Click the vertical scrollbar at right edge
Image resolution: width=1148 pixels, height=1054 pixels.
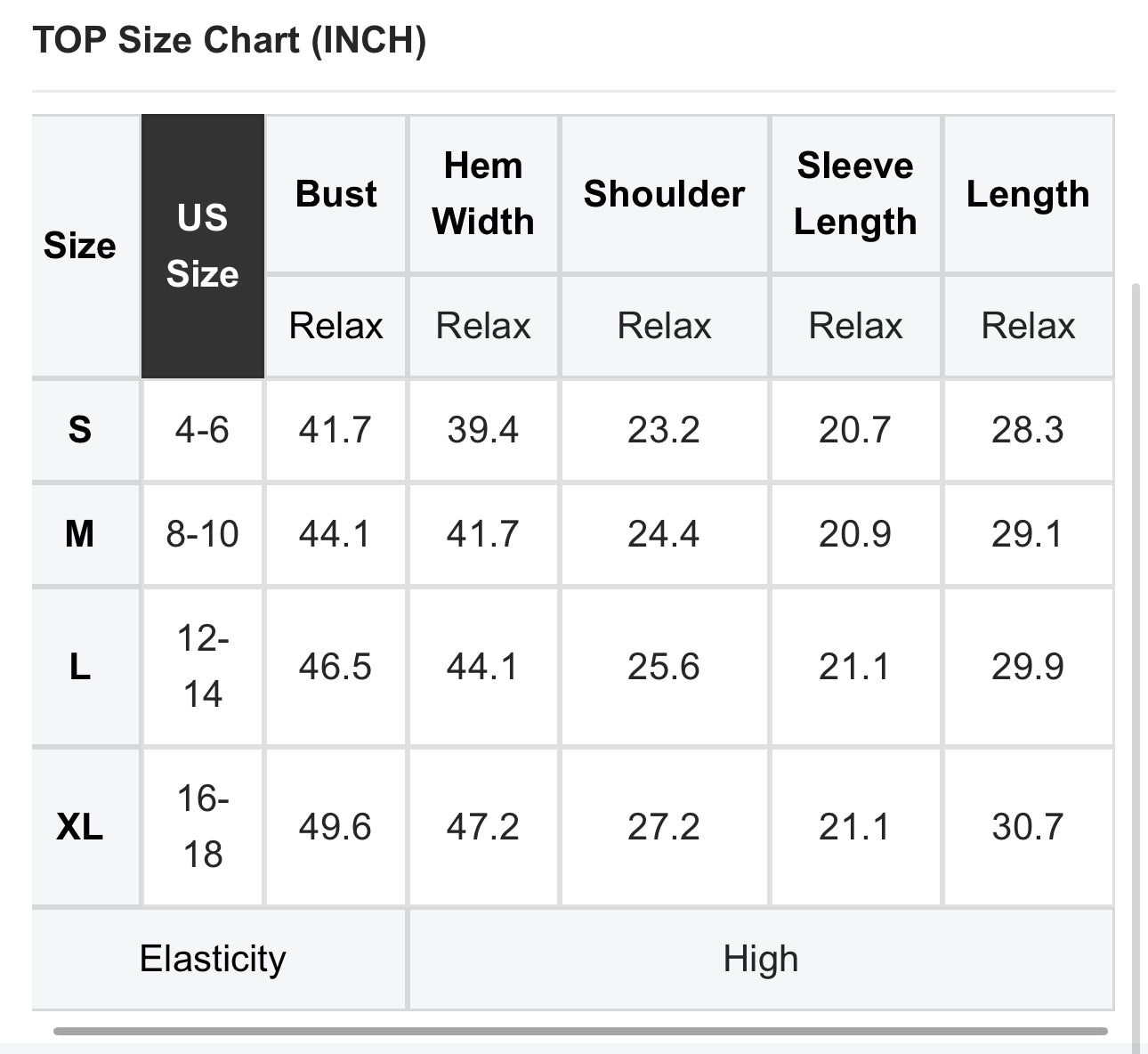coord(1136,659)
